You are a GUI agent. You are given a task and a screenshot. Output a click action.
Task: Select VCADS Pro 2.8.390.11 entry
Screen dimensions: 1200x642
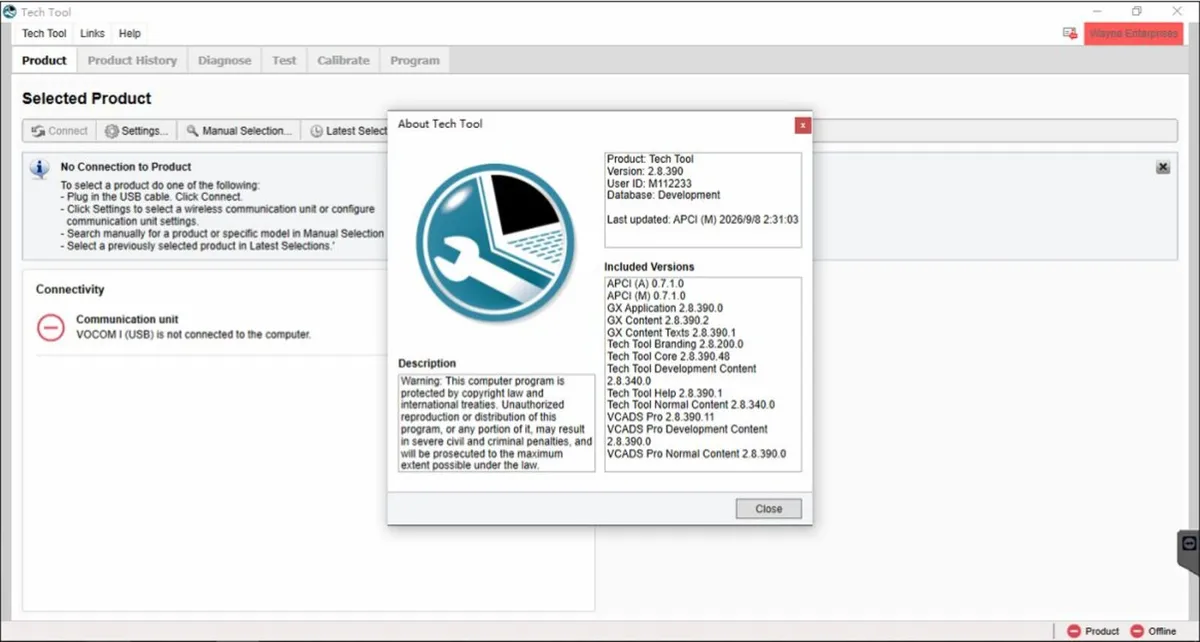coord(661,417)
